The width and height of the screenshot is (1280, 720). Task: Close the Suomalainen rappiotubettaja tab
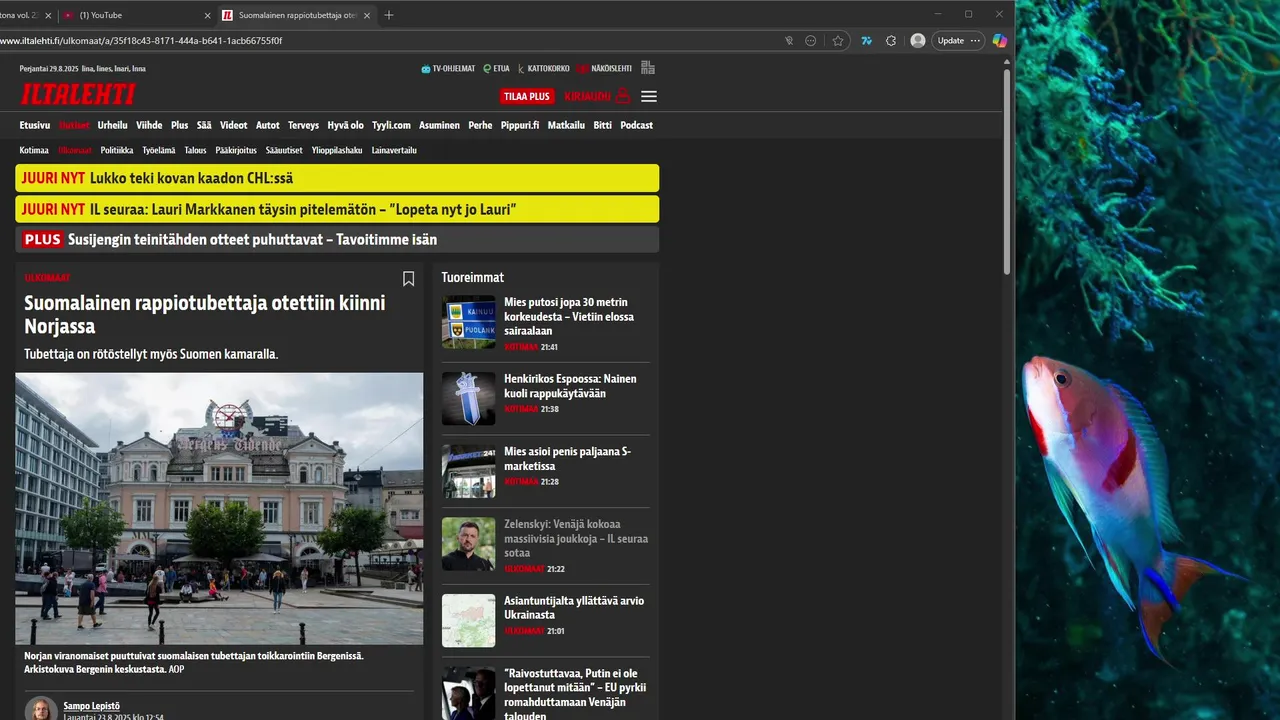[367, 15]
